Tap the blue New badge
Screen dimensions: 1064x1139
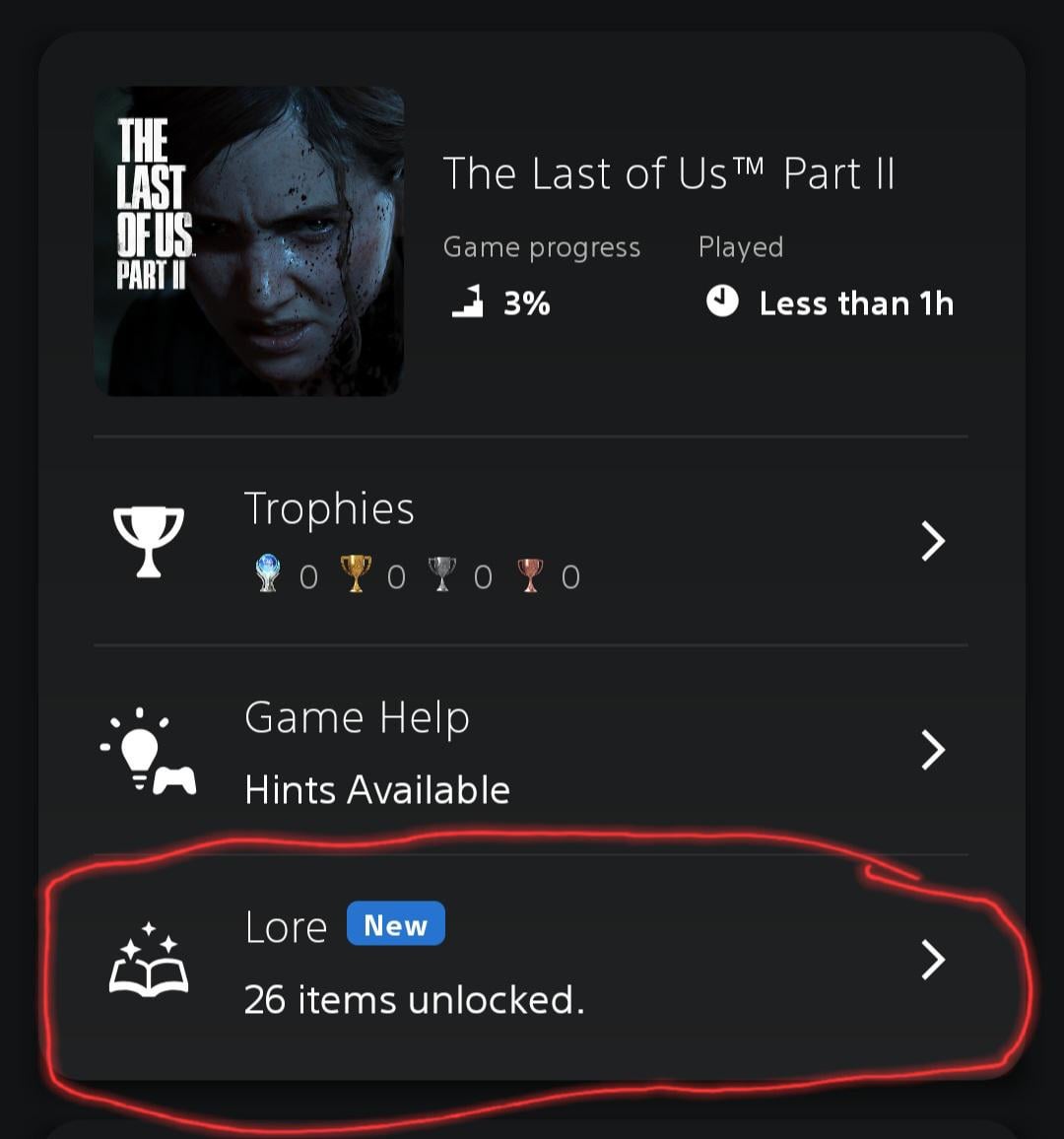pos(396,925)
